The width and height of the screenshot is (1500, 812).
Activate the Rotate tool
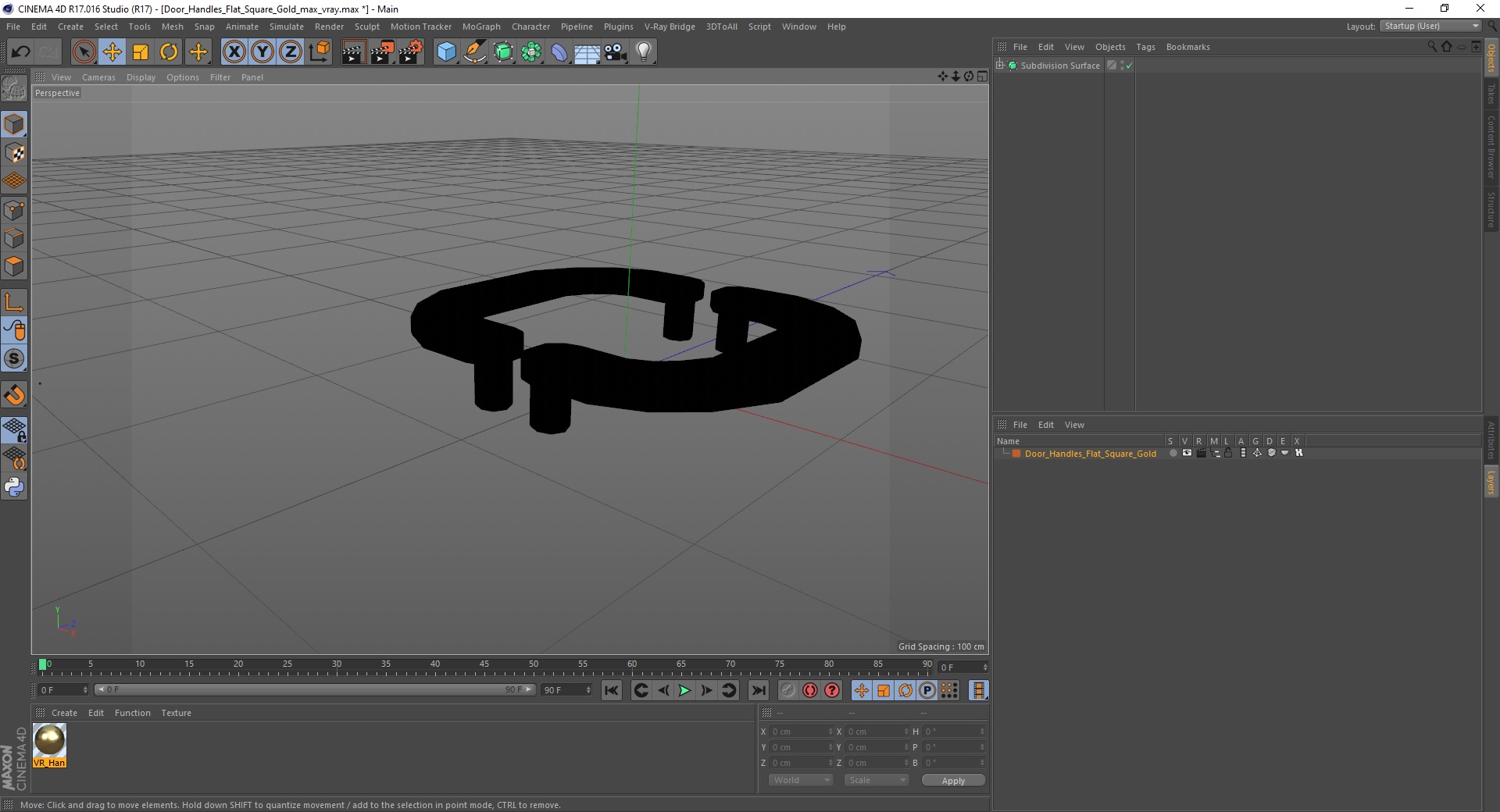pyautogui.click(x=169, y=52)
